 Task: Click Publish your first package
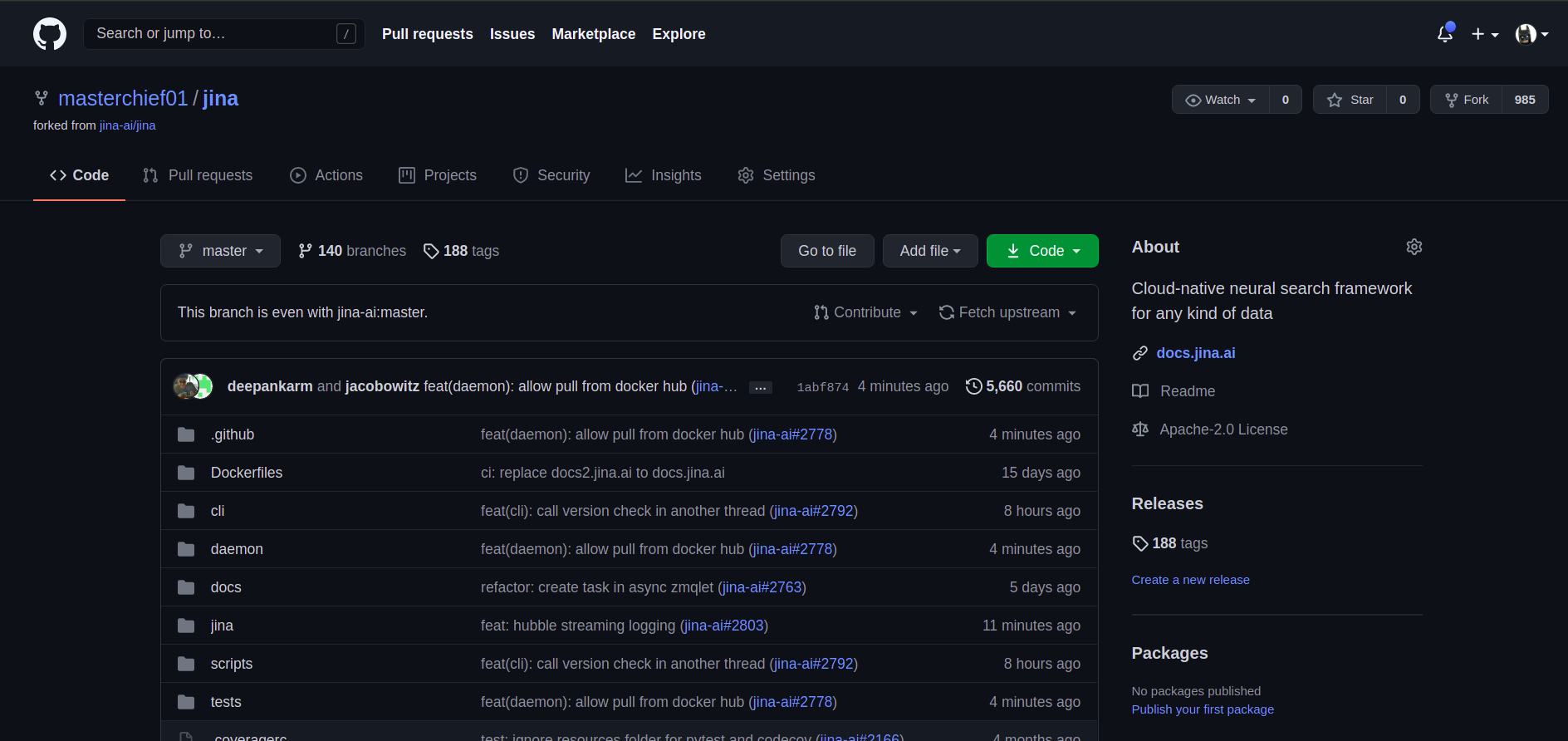click(x=1203, y=709)
